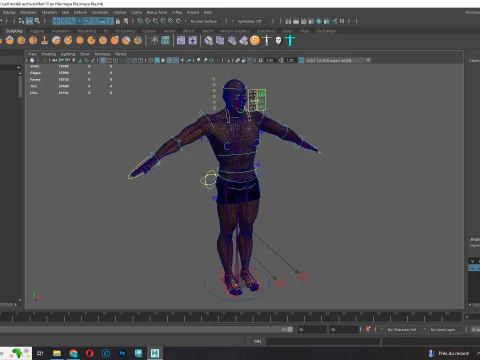Switch to the Substance shelf tab
Viewport: 480px width, 360px height.
(x=266, y=31)
